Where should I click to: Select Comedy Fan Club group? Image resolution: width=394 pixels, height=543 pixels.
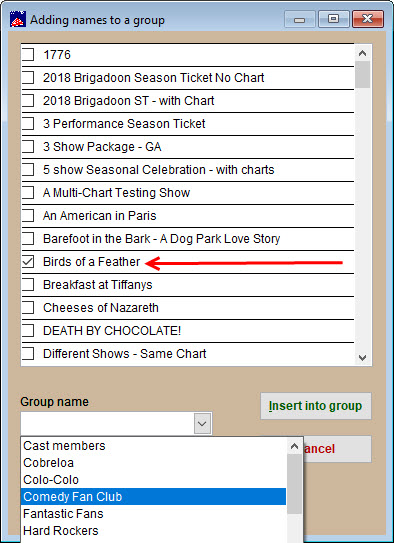tap(153, 497)
